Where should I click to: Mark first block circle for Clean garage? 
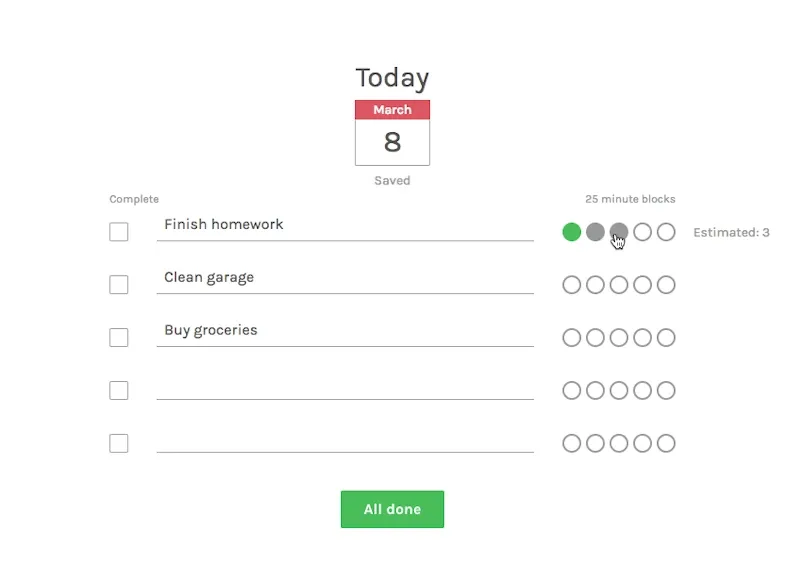pos(571,285)
